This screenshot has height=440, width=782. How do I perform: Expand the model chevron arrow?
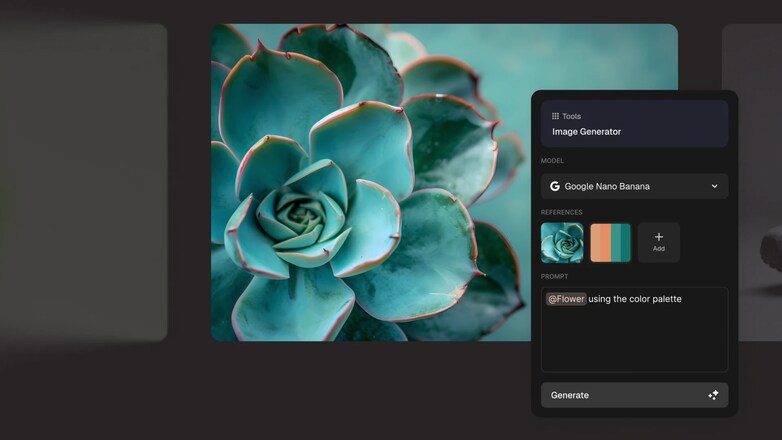[x=714, y=186]
